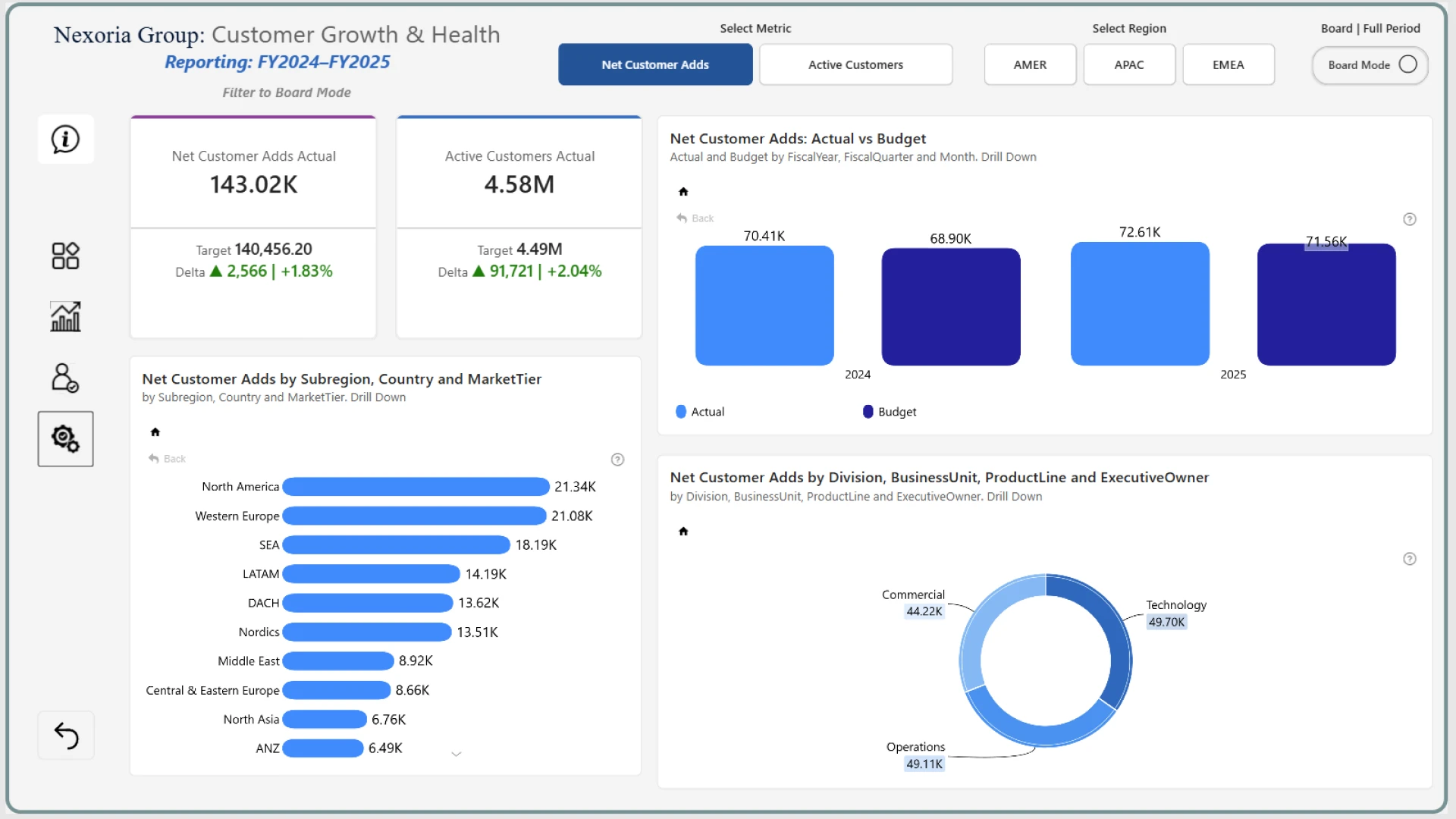The height and width of the screenshot is (819, 1456).
Task: Click the undo back arrow icon in sidebar
Action: [x=66, y=735]
